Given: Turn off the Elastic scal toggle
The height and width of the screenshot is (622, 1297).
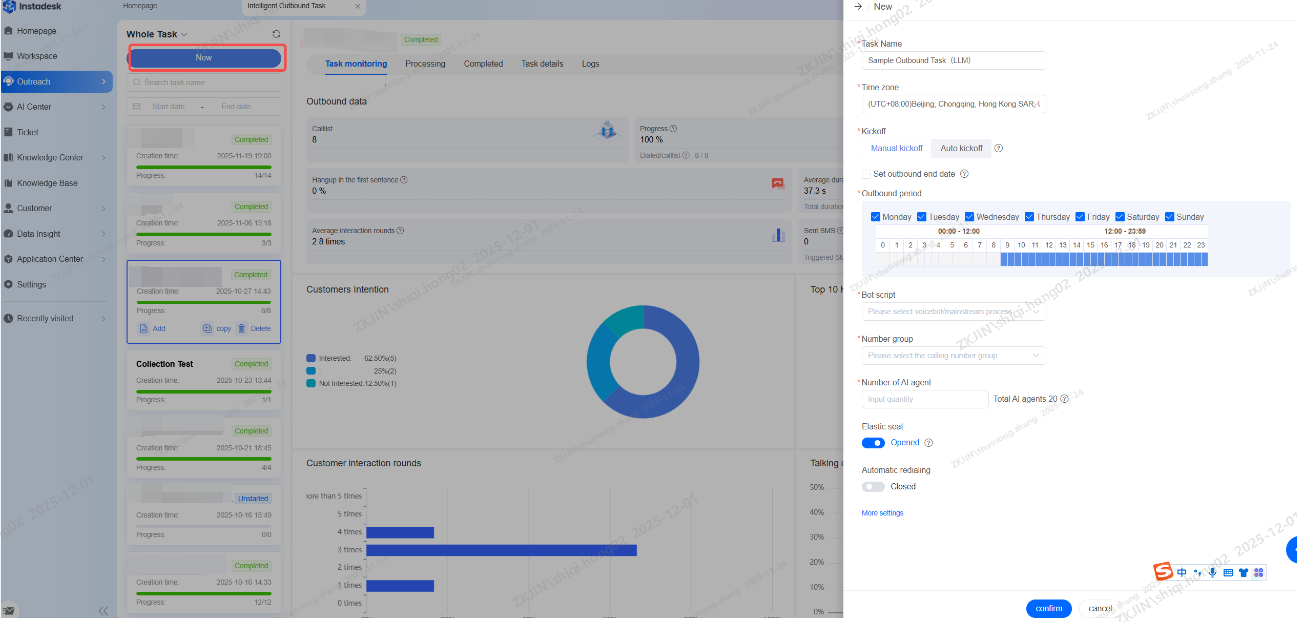Looking at the screenshot, I should [x=873, y=443].
